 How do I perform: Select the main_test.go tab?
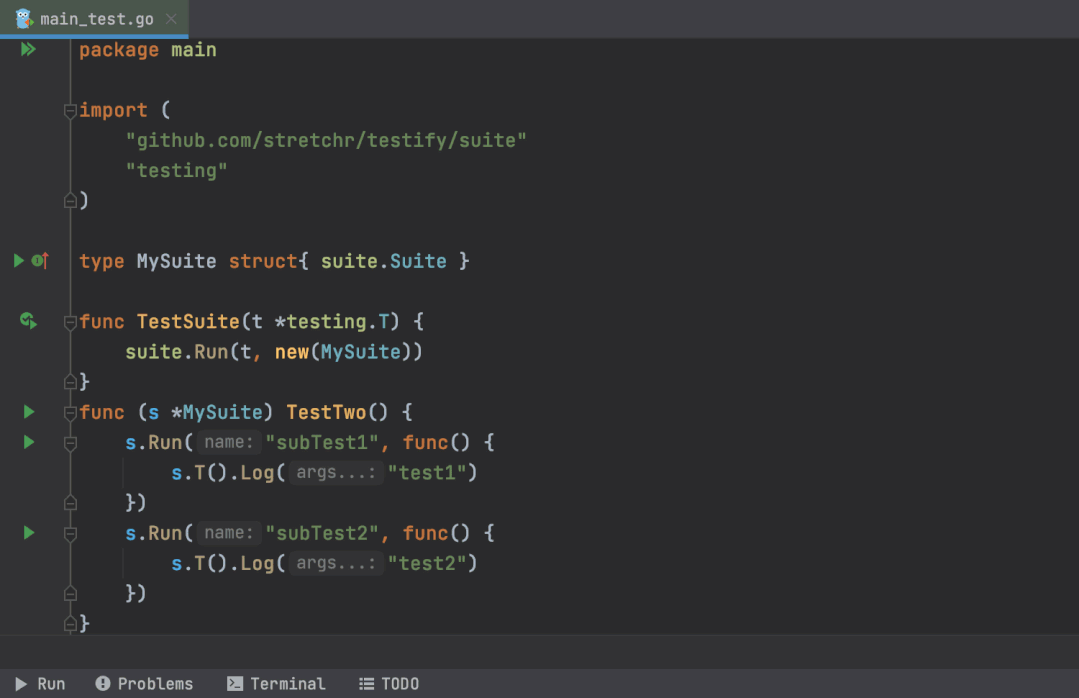tap(96, 19)
